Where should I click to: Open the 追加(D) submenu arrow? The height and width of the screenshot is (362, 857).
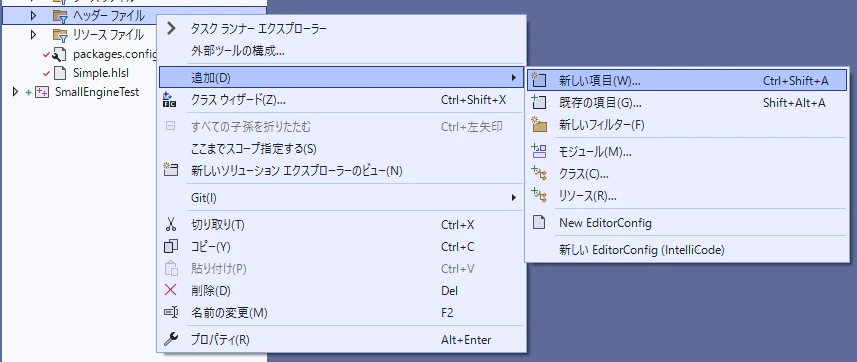pos(514,78)
